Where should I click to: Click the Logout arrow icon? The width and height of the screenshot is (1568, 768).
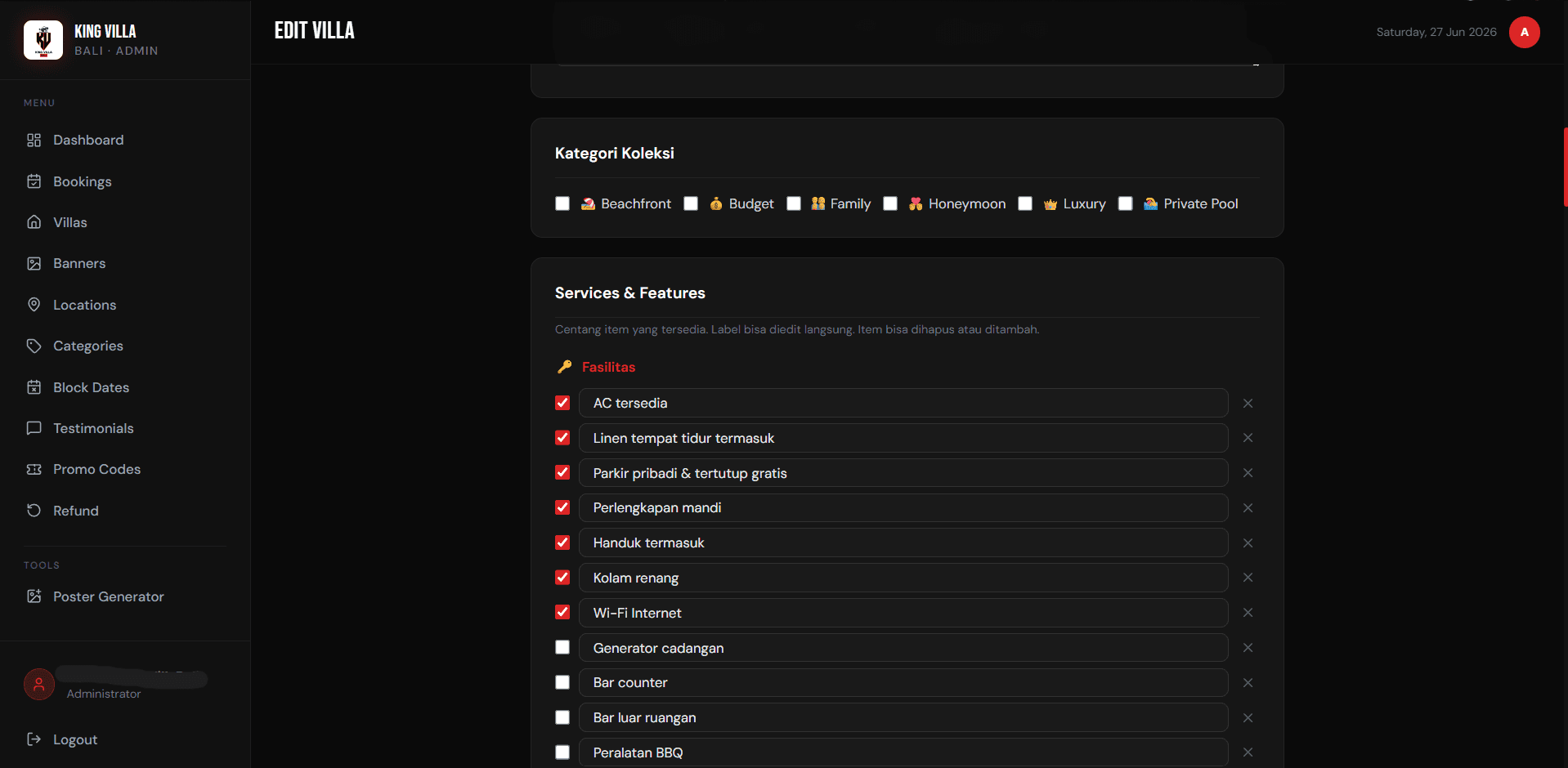tap(34, 739)
